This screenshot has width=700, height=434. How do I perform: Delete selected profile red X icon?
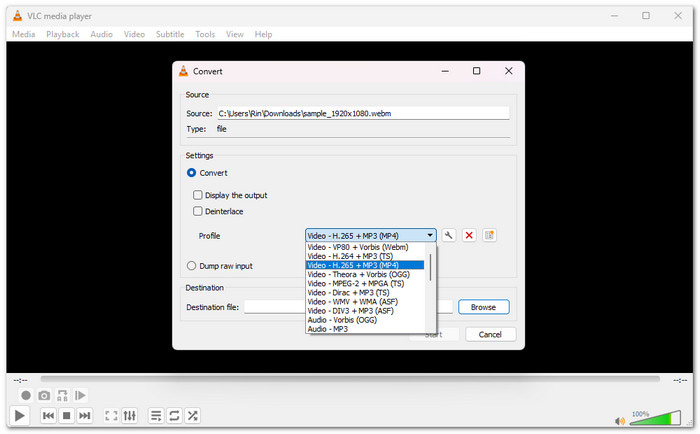pyautogui.click(x=469, y=235)
